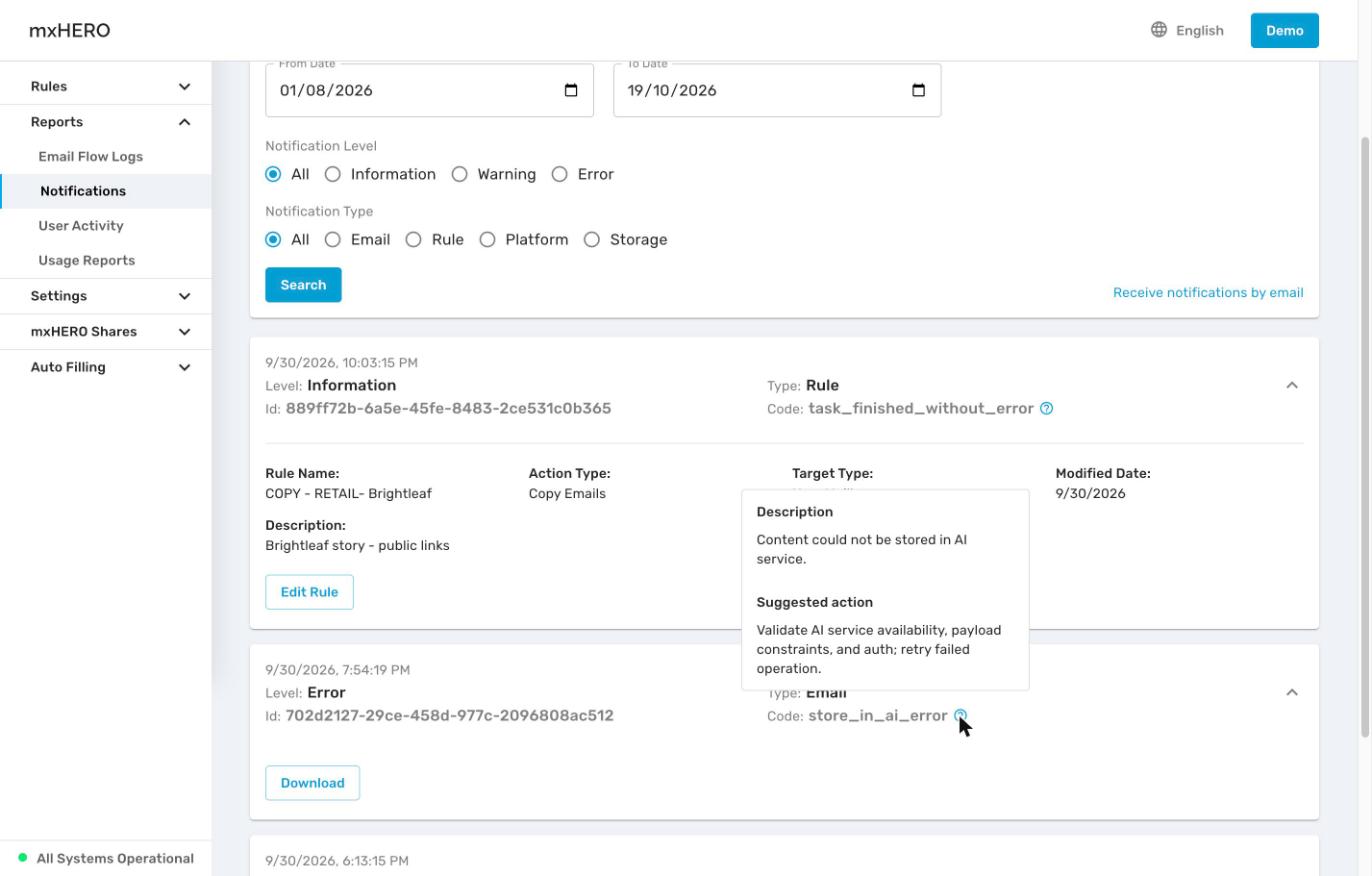Expand the Settings sidebar section
1372x876 pixels.
point(106,296)
